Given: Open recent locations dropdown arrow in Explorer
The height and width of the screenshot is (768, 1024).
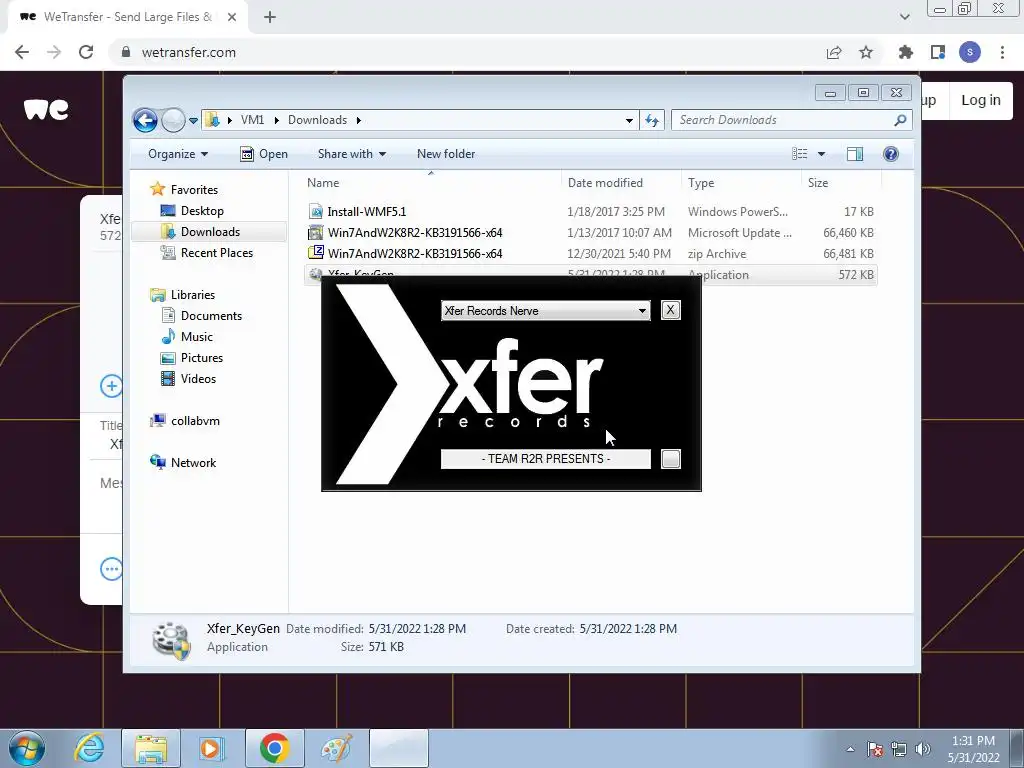Looking at the screenshot, I should pos(193,120).
